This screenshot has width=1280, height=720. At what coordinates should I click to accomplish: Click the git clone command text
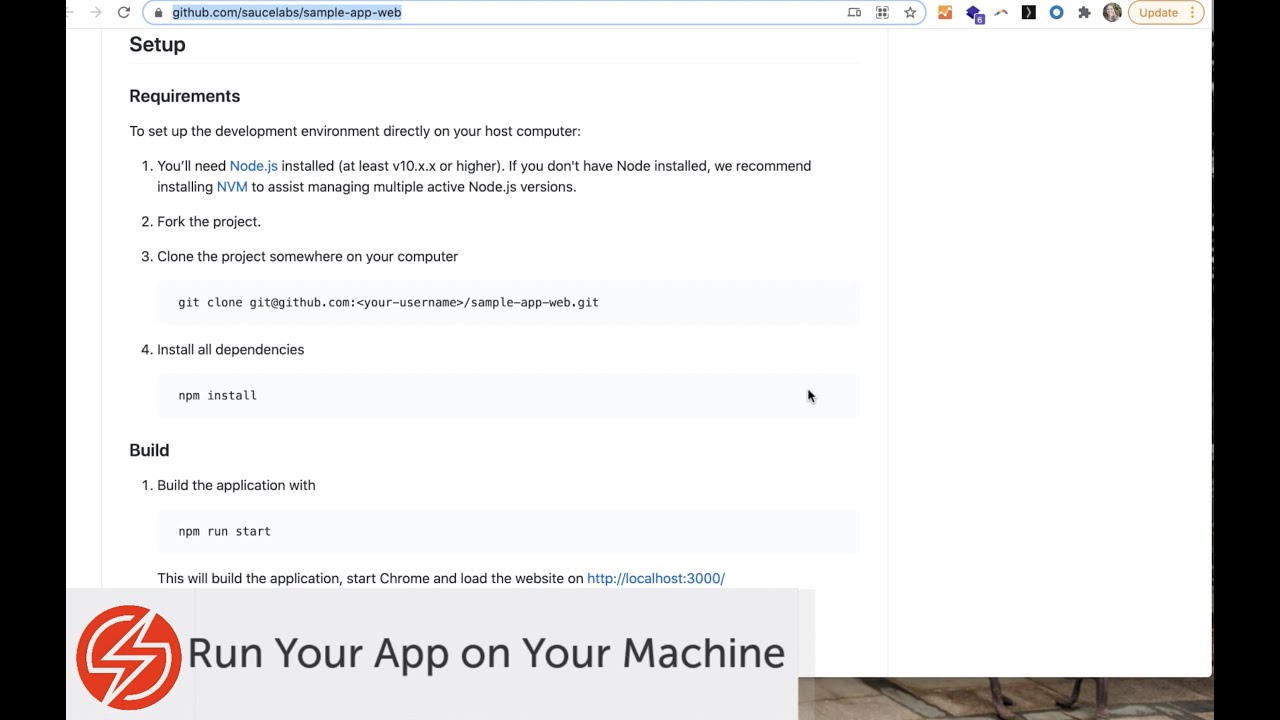tap(388, 302)
